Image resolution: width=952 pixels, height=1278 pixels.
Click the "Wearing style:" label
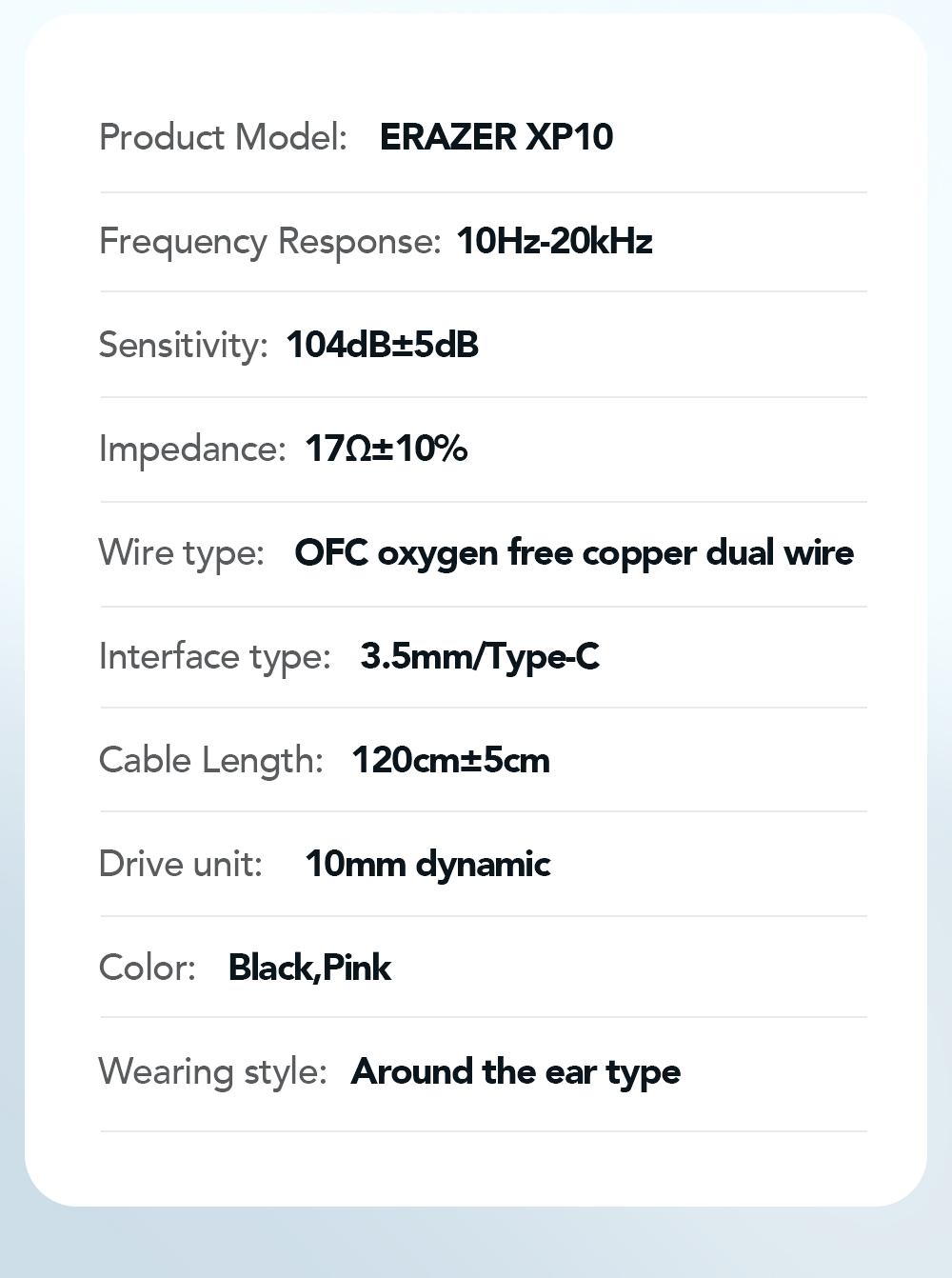(x=212, y=1071)
